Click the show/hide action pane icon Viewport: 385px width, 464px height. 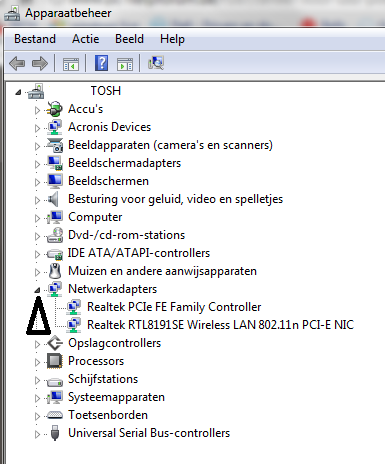125,64
